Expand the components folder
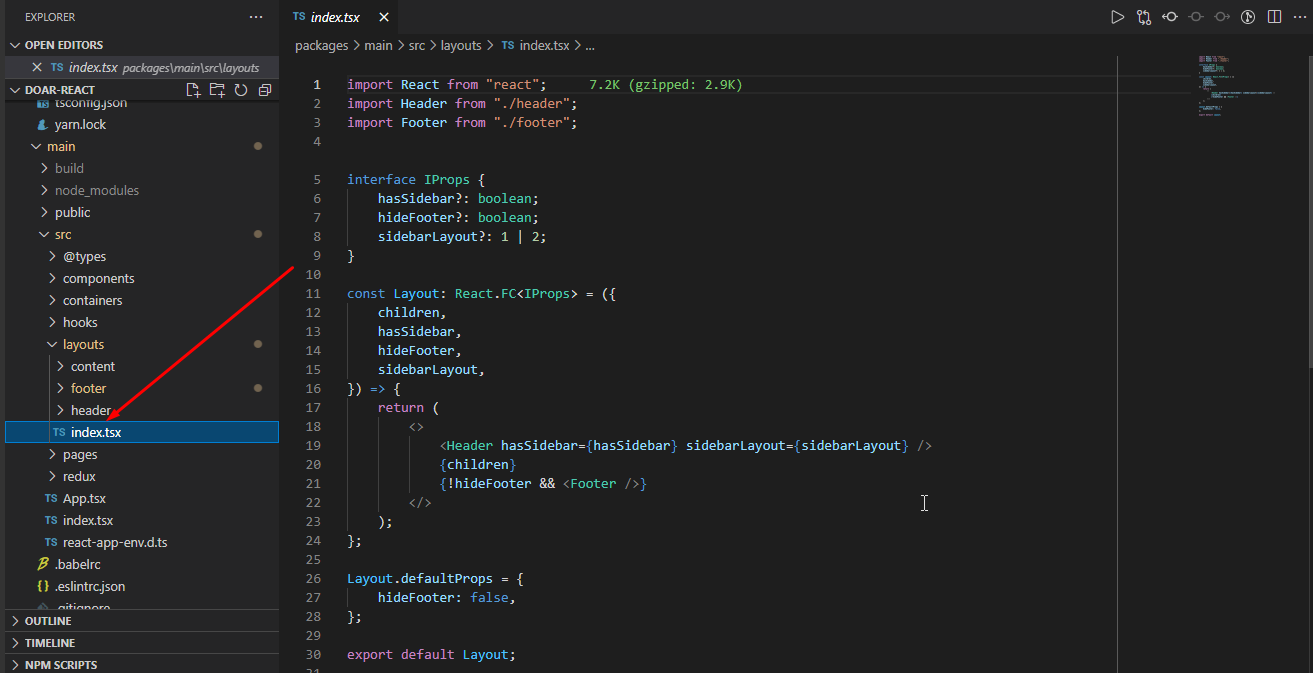 (142, 278)
